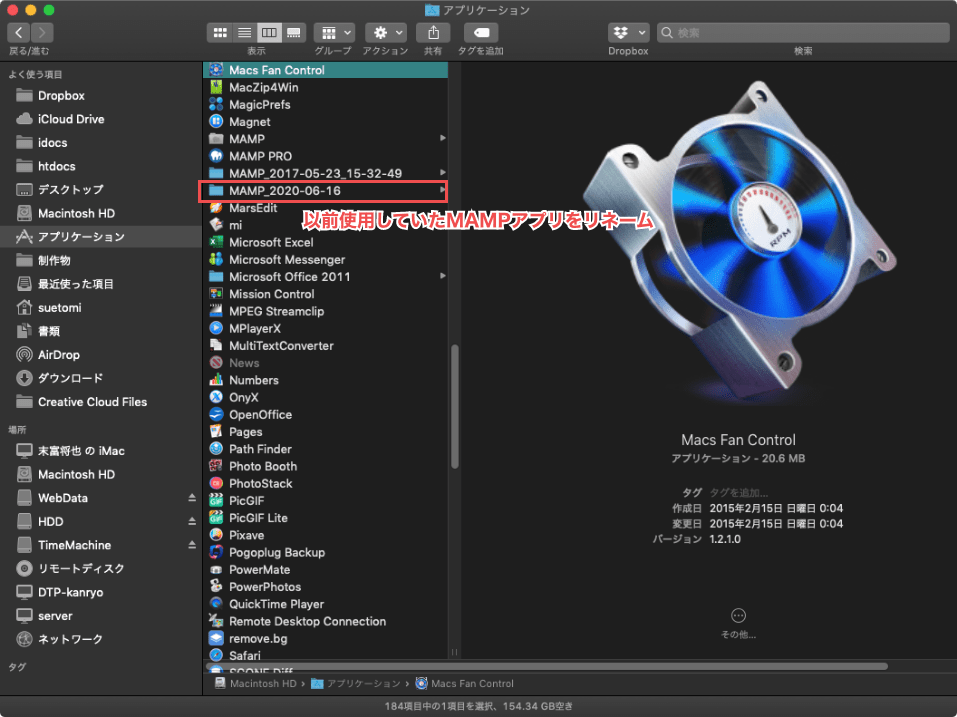Open Dropbox in the sidebar
957x717 pixels.
[x=61, y=96]
